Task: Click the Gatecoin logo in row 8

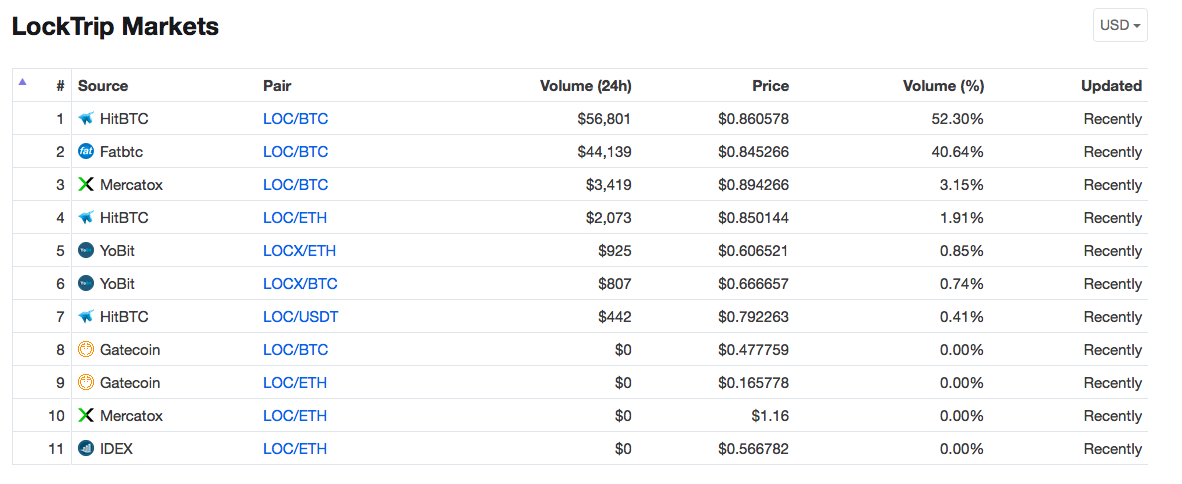Action: tap(86, 350)
